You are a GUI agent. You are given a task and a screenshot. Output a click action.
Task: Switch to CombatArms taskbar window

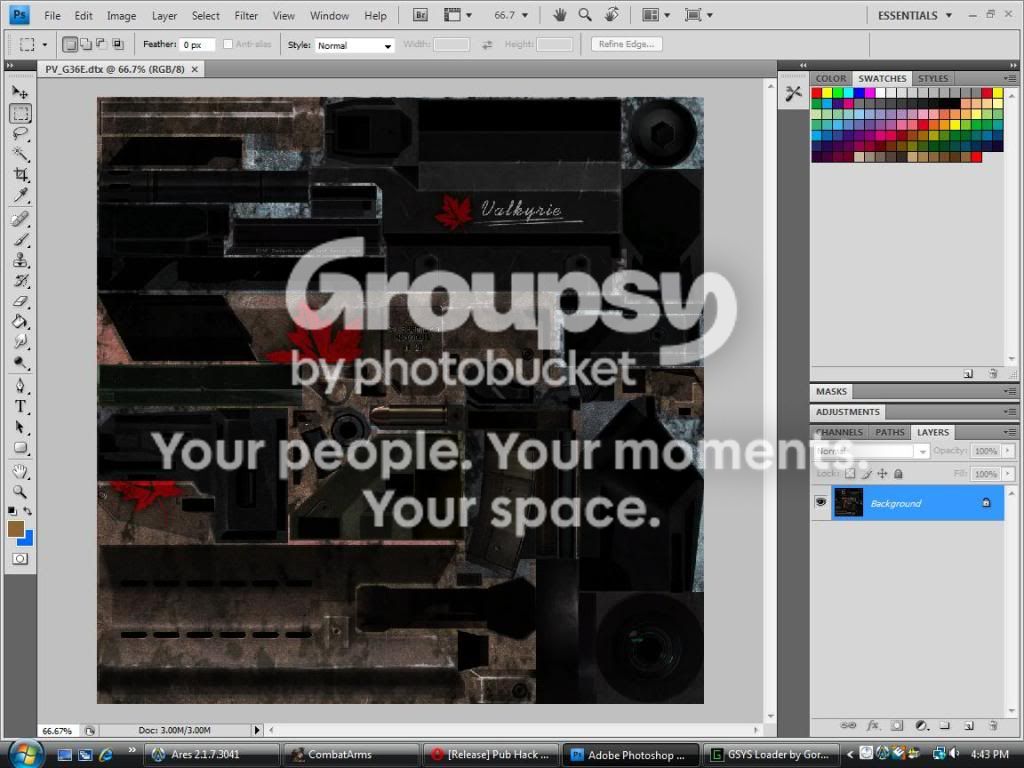coord(351,754)
